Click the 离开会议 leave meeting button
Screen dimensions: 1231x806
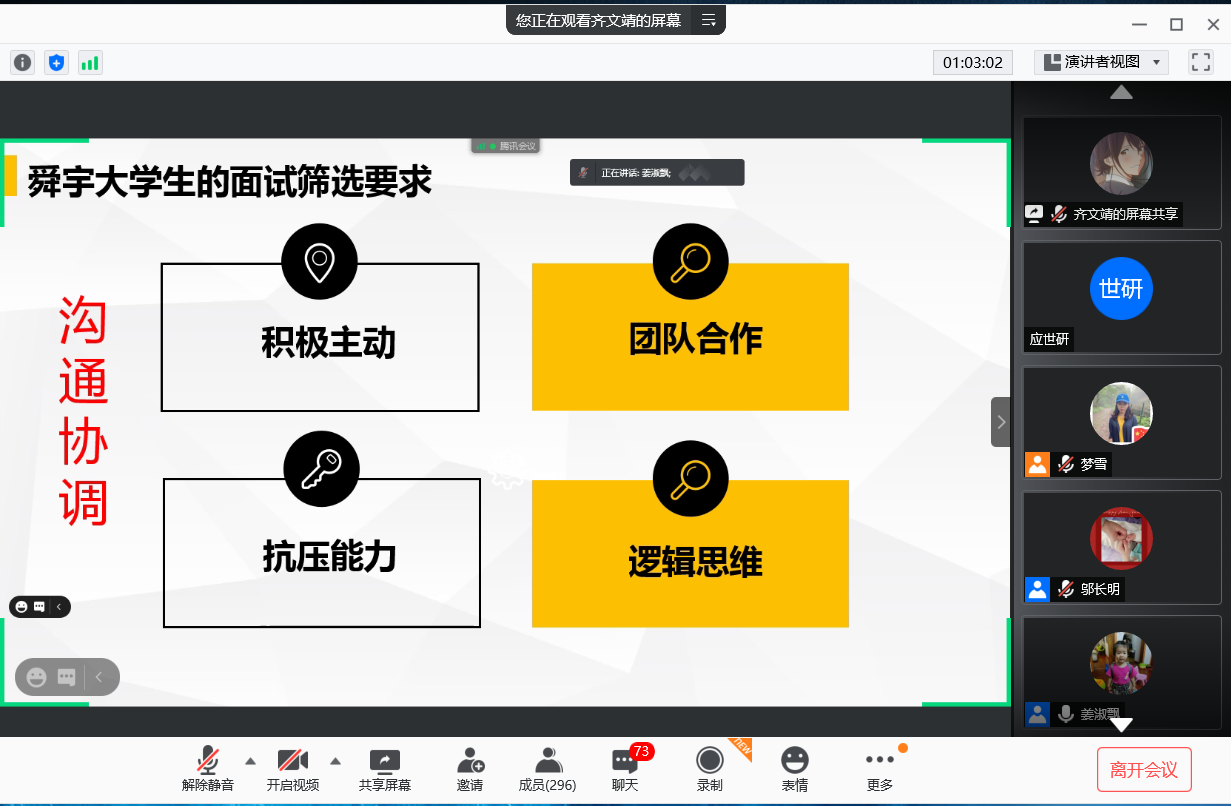tap(1144, 770)
